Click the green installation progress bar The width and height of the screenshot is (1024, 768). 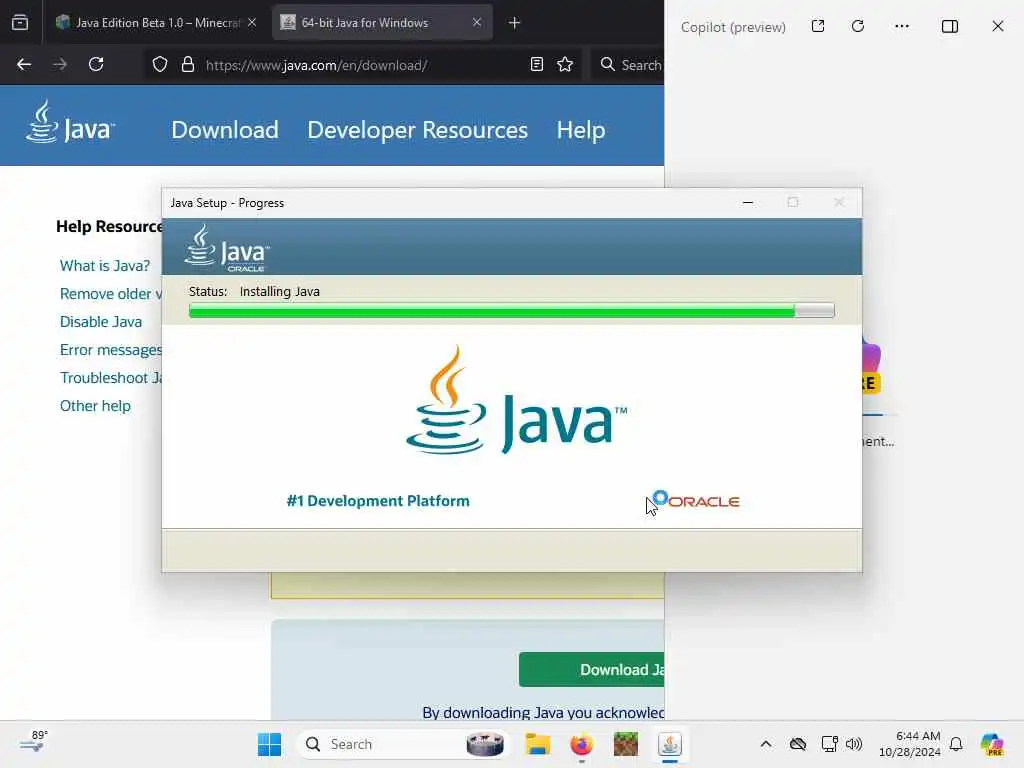coord(511,310)
